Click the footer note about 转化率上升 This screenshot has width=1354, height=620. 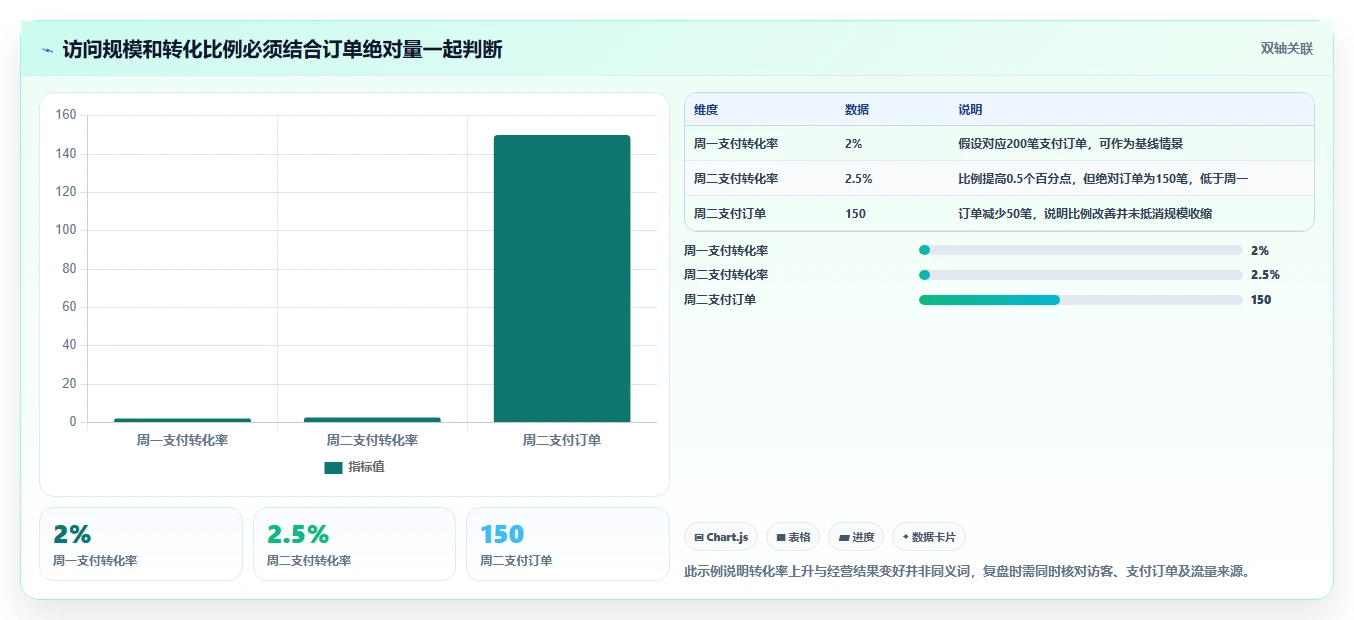click(967, 572)
